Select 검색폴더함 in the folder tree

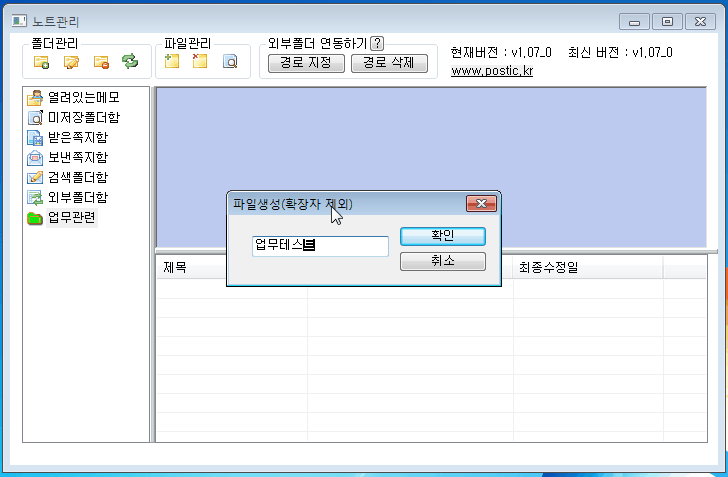78,177
